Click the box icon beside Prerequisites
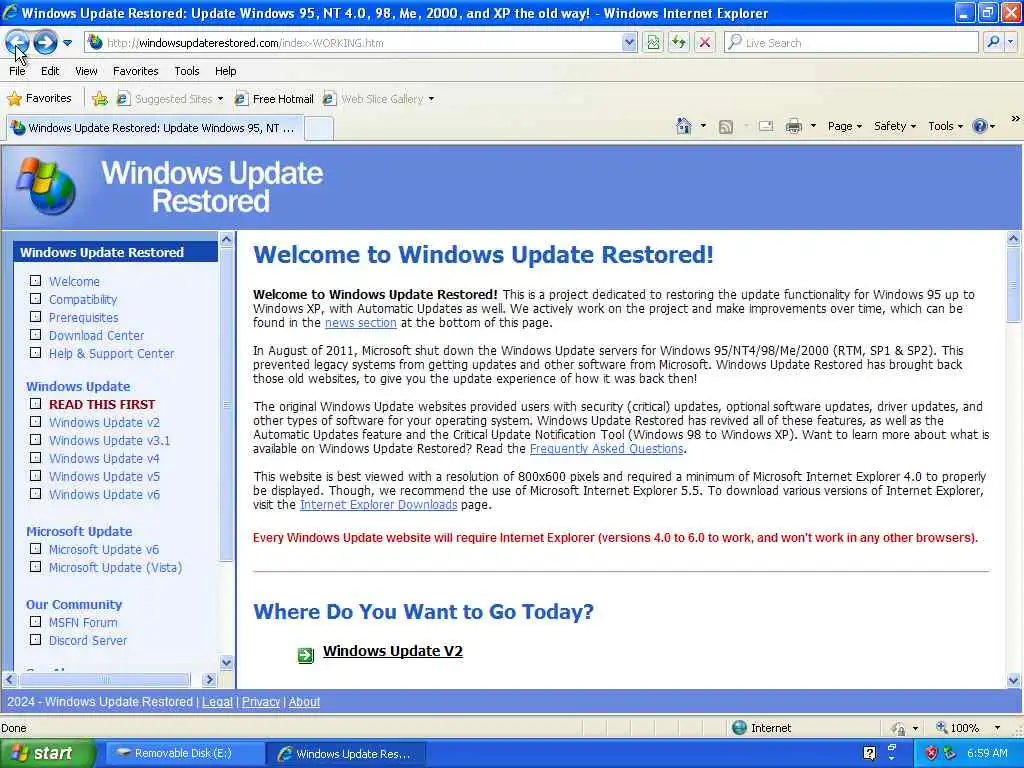This screenshot has width=1024, height=768. 35,317
